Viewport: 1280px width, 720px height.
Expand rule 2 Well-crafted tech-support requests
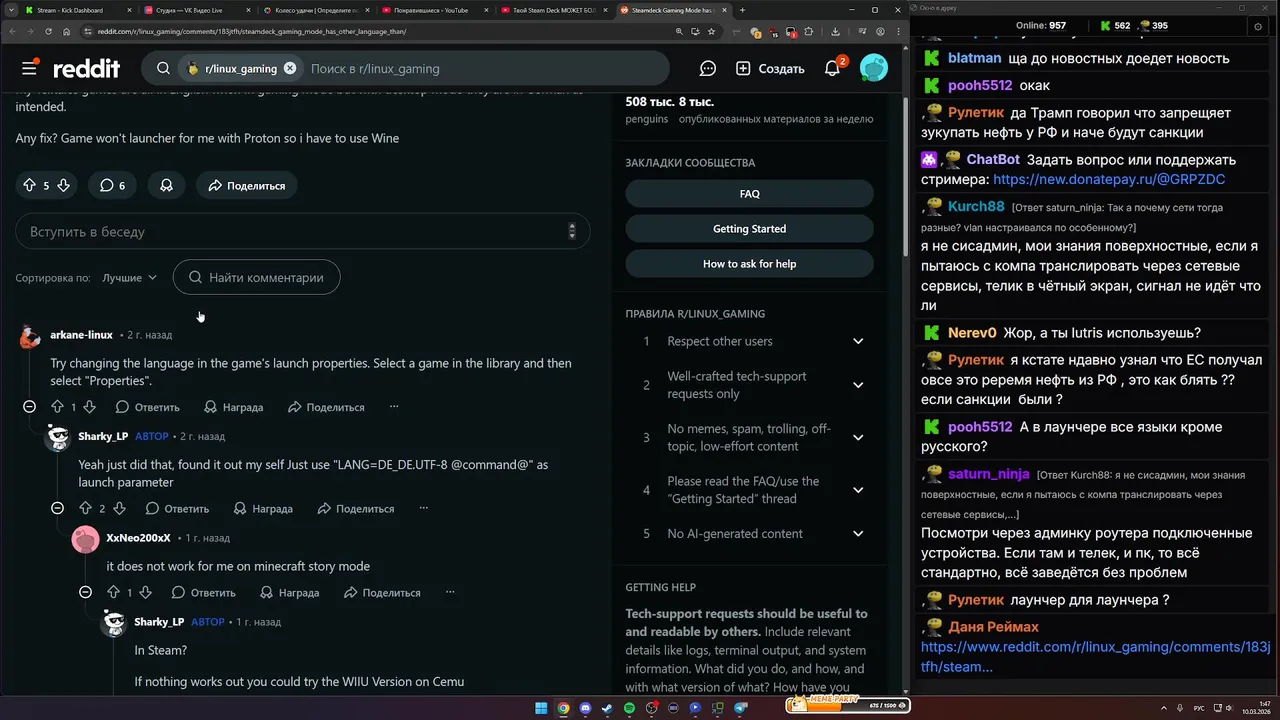752,385
